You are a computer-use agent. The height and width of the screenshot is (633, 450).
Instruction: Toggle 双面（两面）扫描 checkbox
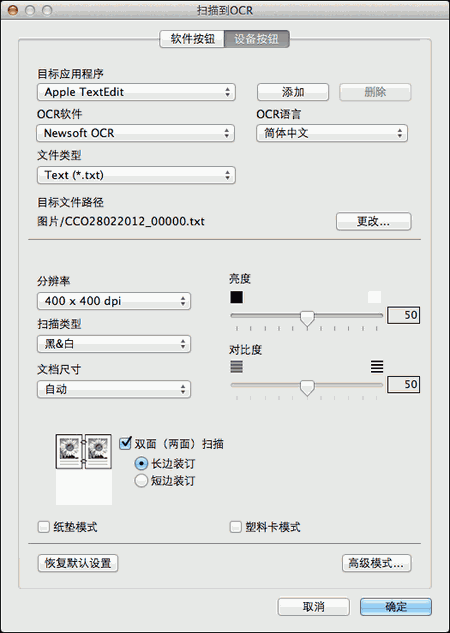coord(126,443)
